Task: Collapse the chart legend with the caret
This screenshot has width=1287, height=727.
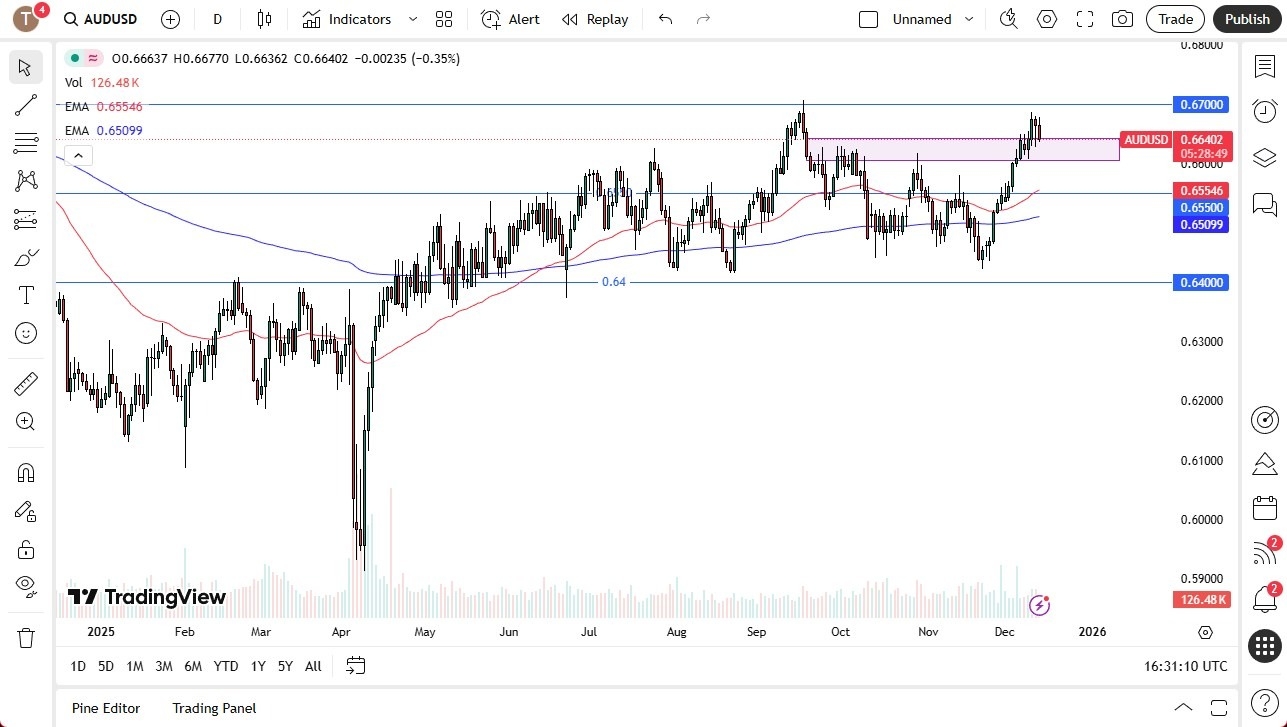Action: [x=78, y=155]
